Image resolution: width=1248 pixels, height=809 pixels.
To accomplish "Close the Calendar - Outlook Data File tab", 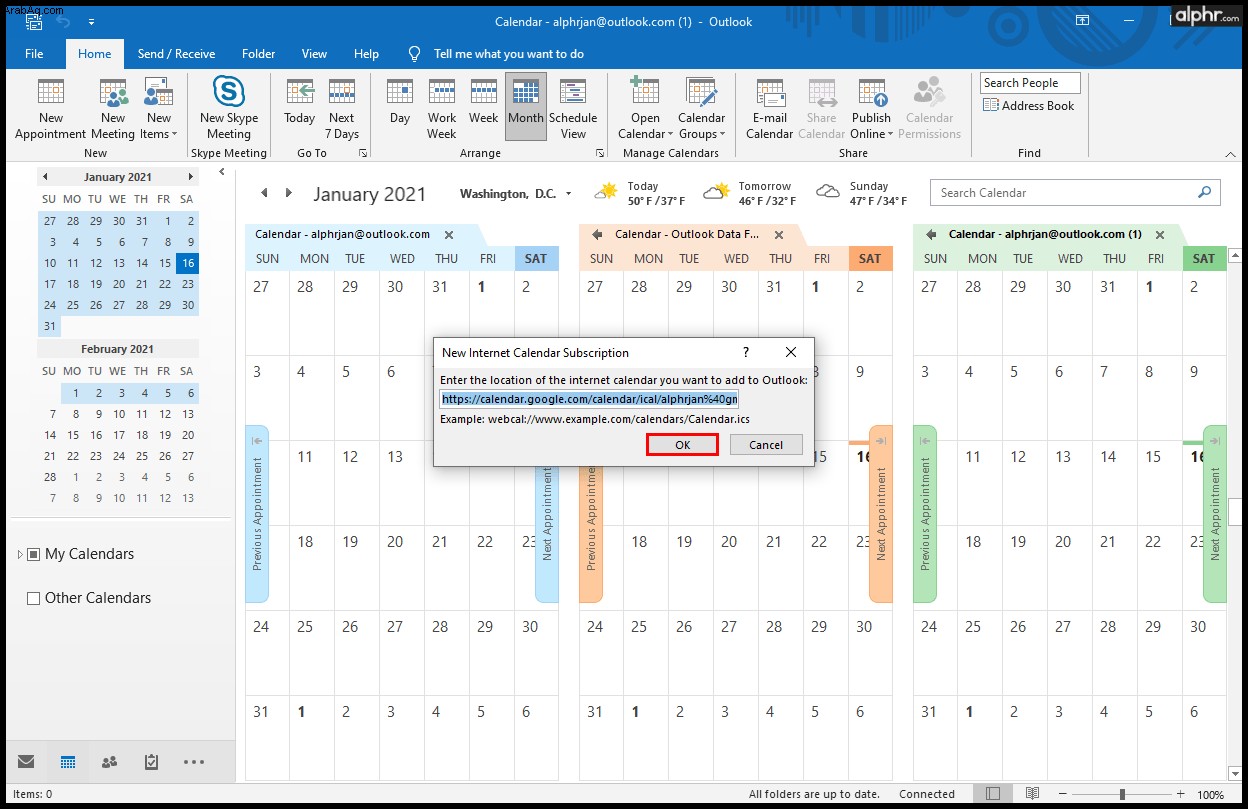I will point(779,235).
